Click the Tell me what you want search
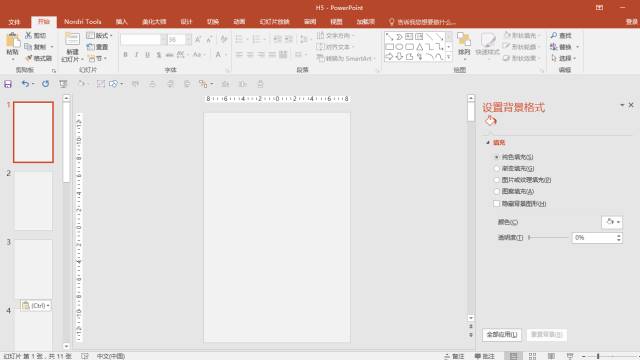Viewport: 640px width, 360px height. (x=422, y=22)
